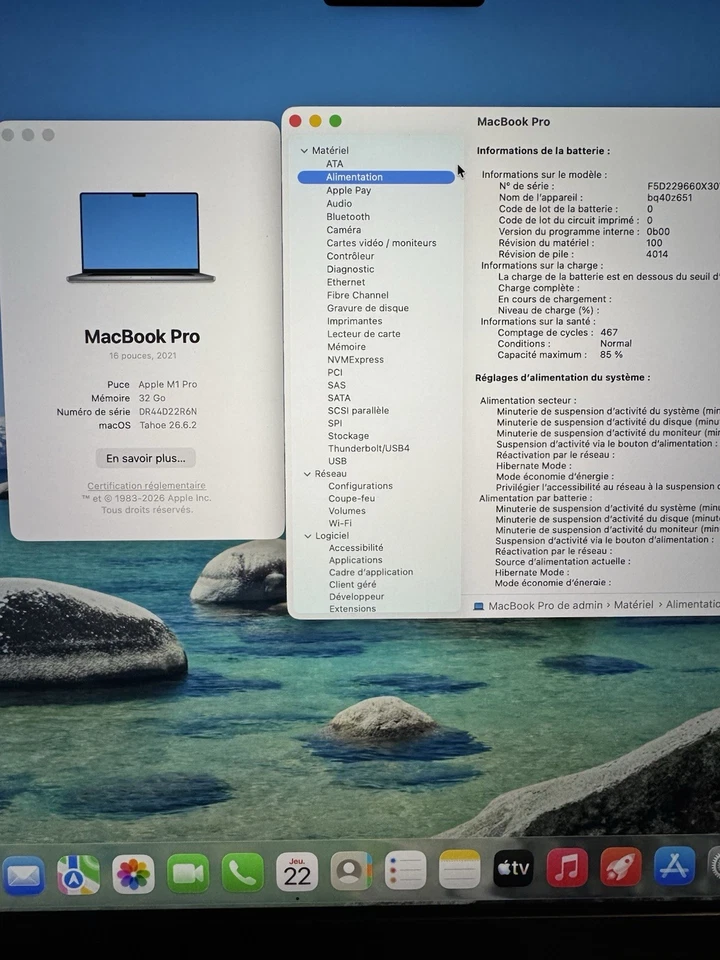Click the cycle count value 467
This screenshot has width=720, height=960.
[x=609, y=332]
